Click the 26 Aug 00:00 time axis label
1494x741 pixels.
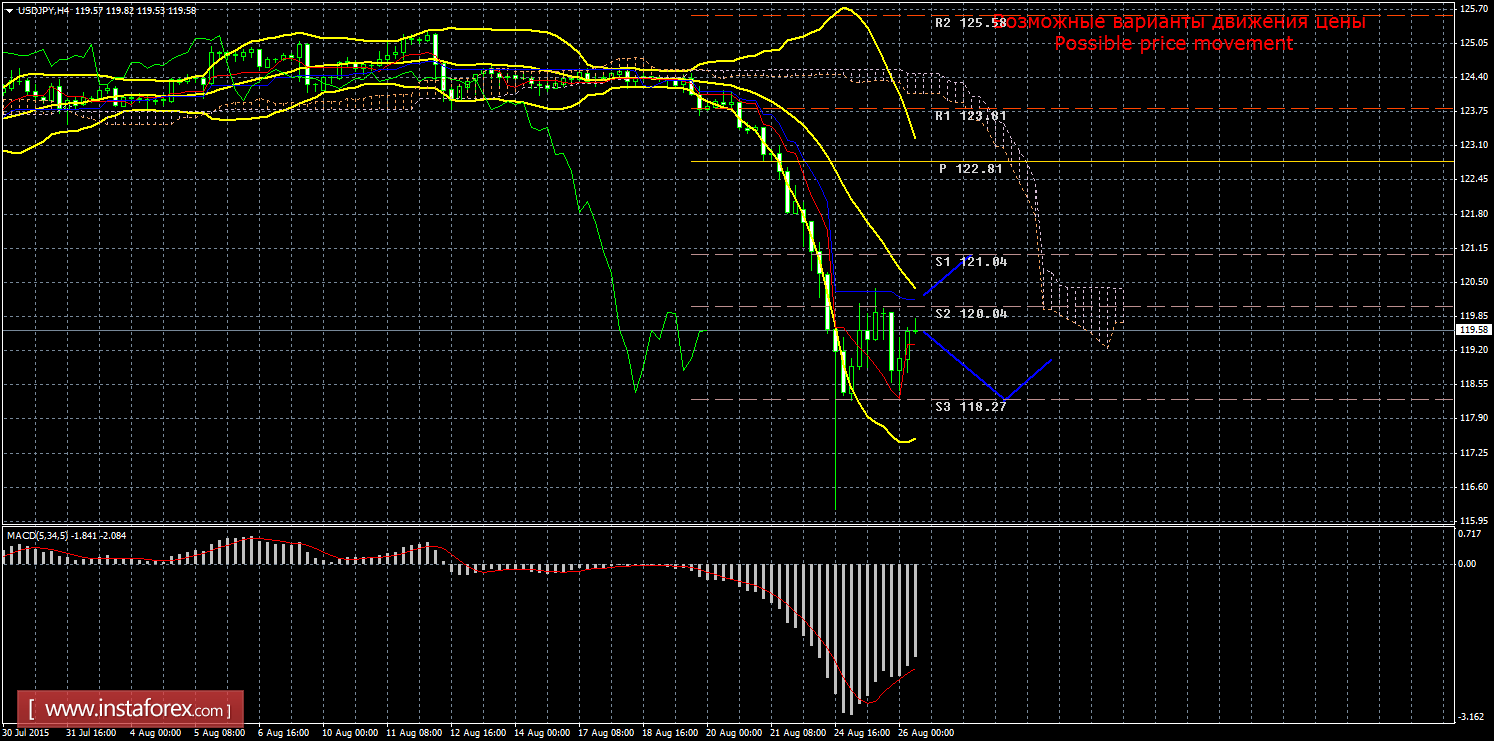pos(925,733)
